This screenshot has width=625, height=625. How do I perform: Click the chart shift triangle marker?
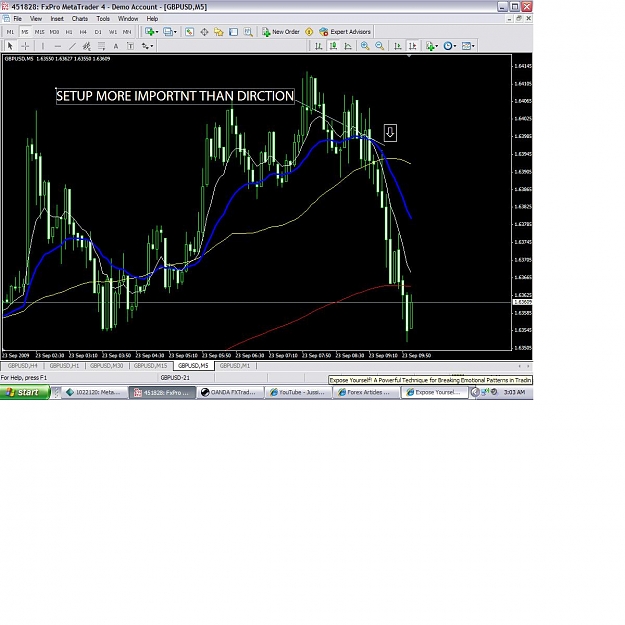click(x=409, y=56)
